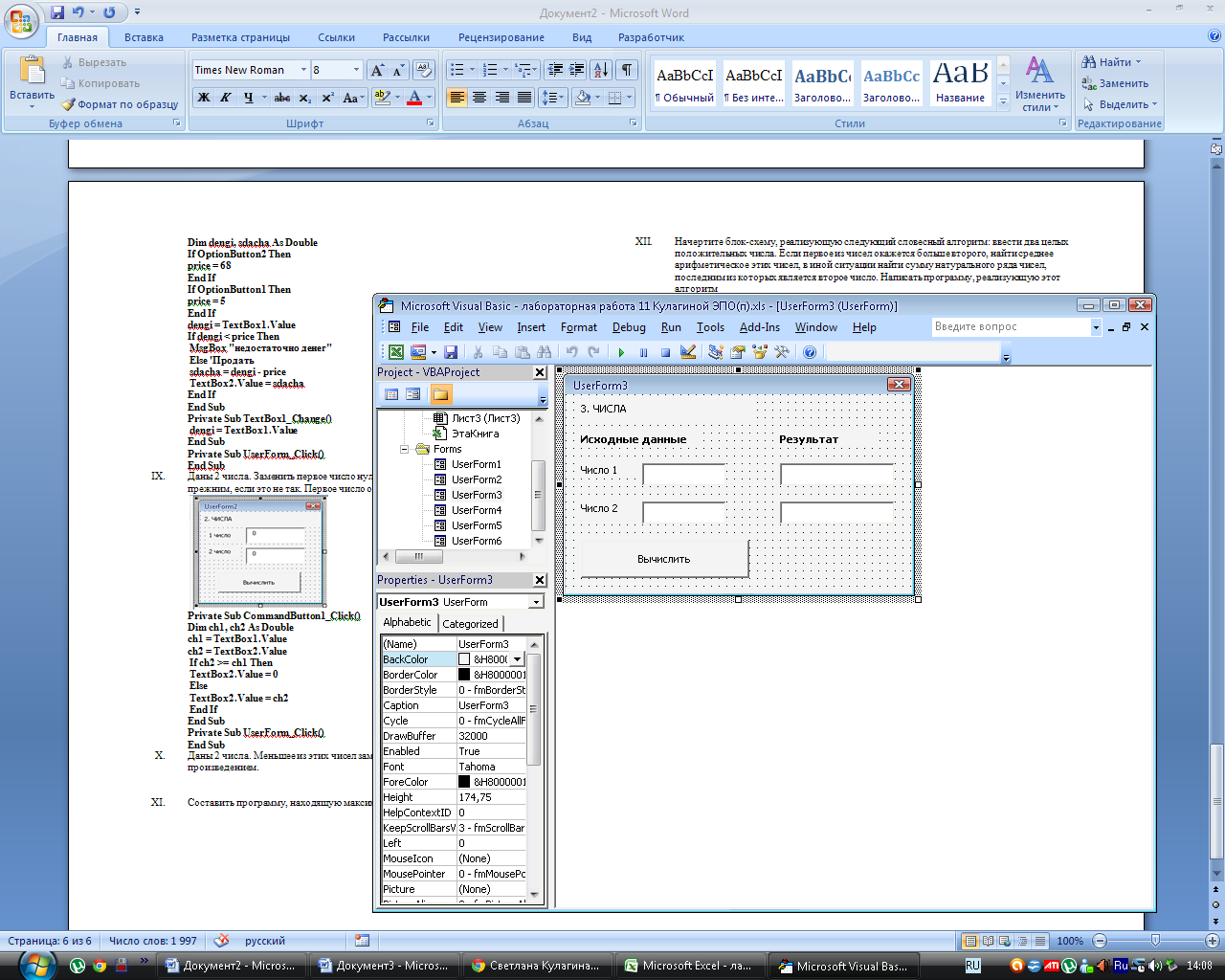Center text alignment in Word ribbon

pyautogui.click(x=479, y=98)
